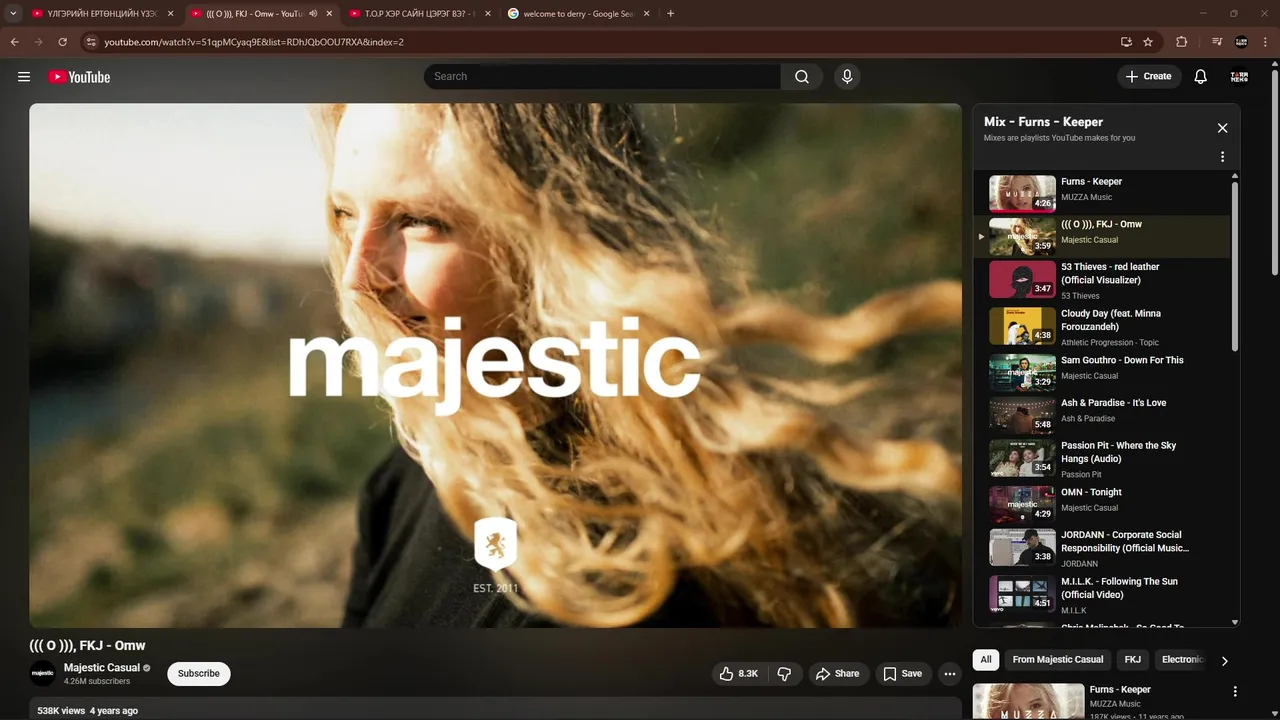Open the YouTube hamburger guide menu

pos(24,77)
